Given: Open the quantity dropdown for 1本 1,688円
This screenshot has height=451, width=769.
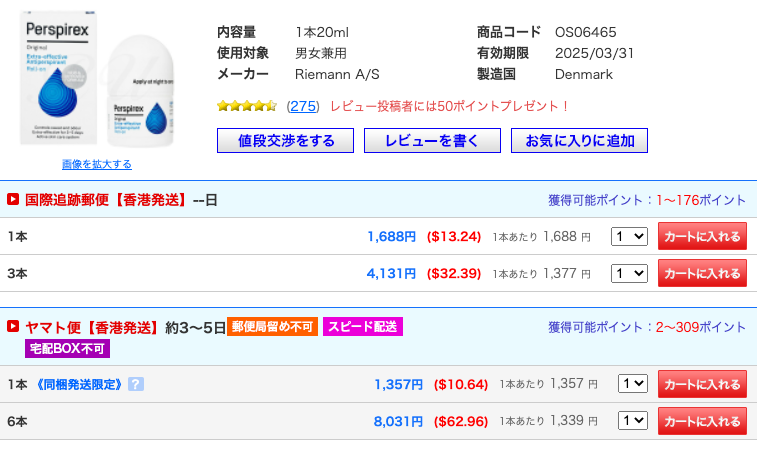Looking at the screenshot, I should point(629,237).
